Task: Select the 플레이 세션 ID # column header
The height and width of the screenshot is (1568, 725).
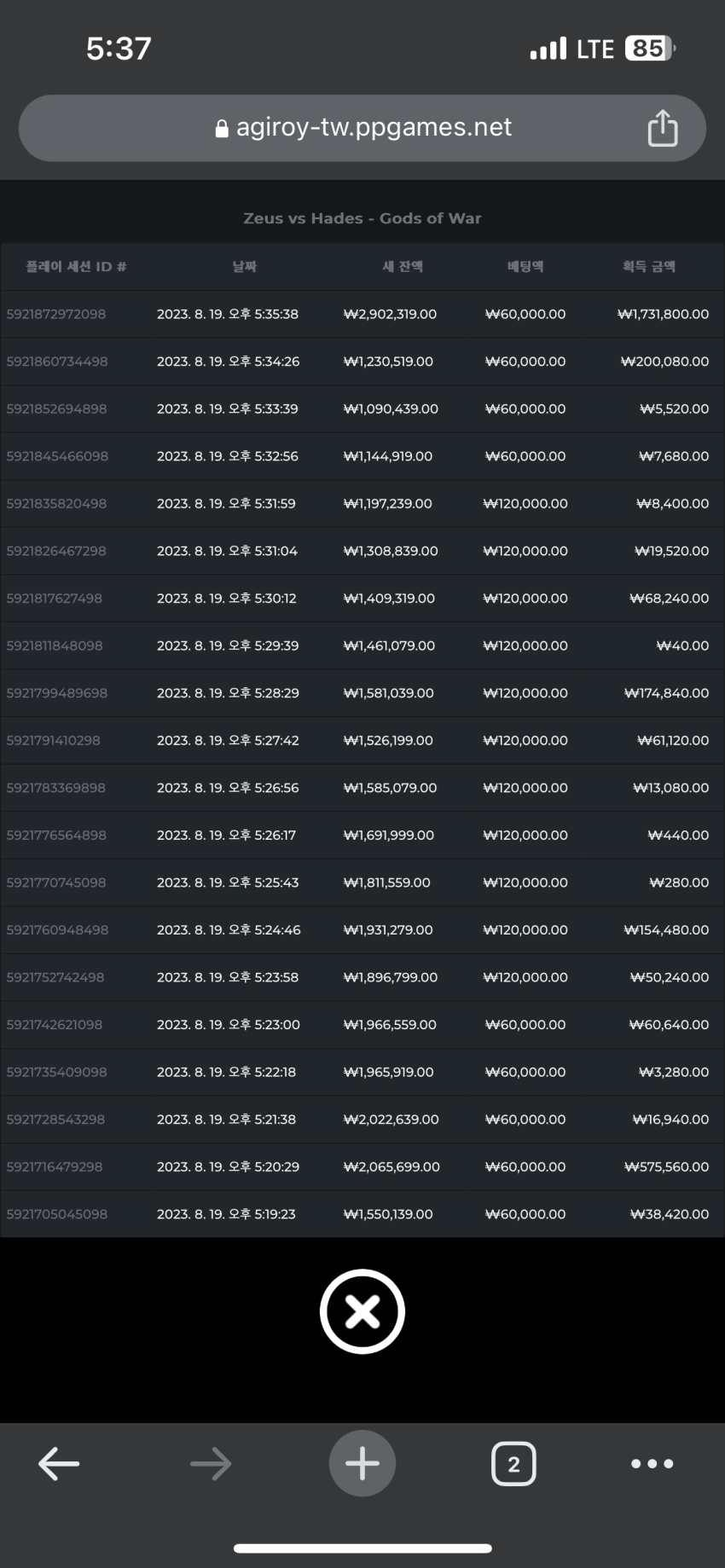Action: click(x=76, y=267)
